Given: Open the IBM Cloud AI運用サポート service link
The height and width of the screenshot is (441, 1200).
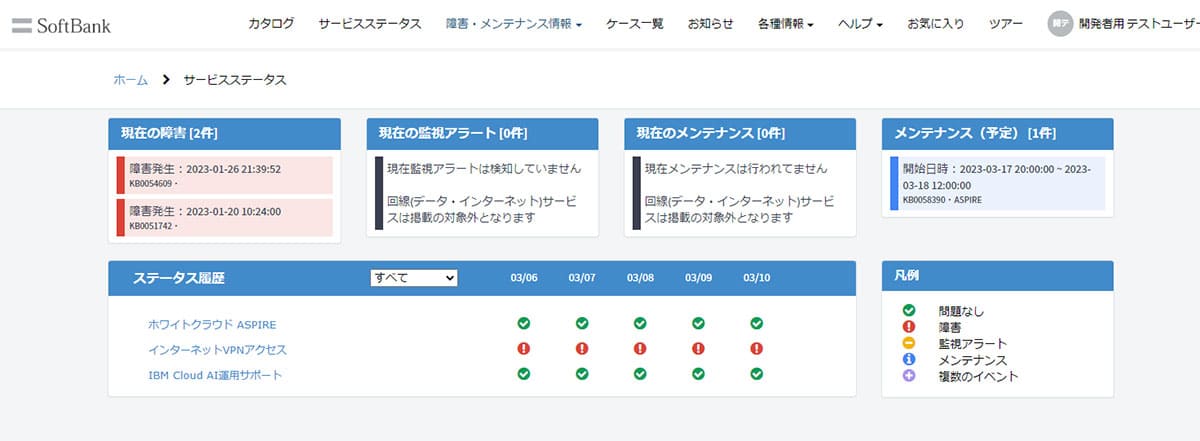Looking at the screenshot, I should [215, 375].
